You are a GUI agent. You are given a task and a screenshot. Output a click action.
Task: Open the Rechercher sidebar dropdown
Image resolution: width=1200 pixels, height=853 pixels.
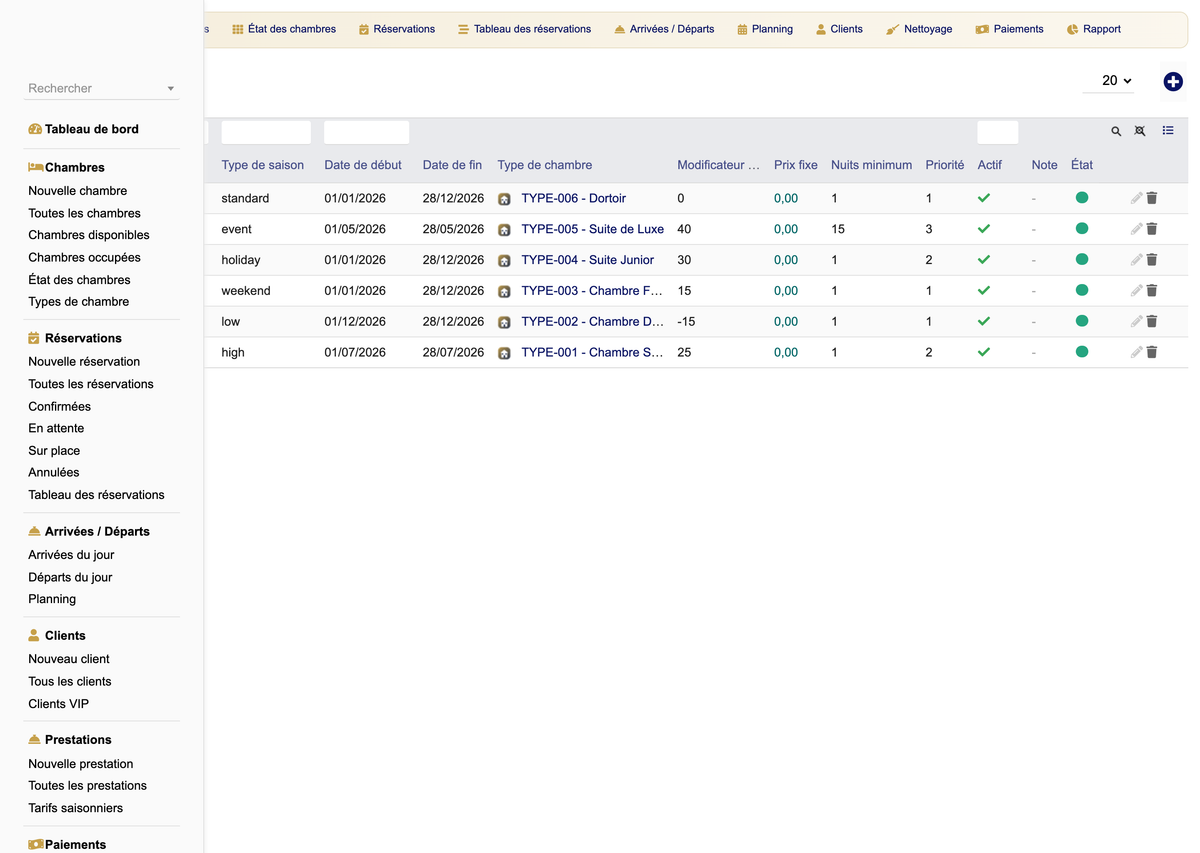102,88
